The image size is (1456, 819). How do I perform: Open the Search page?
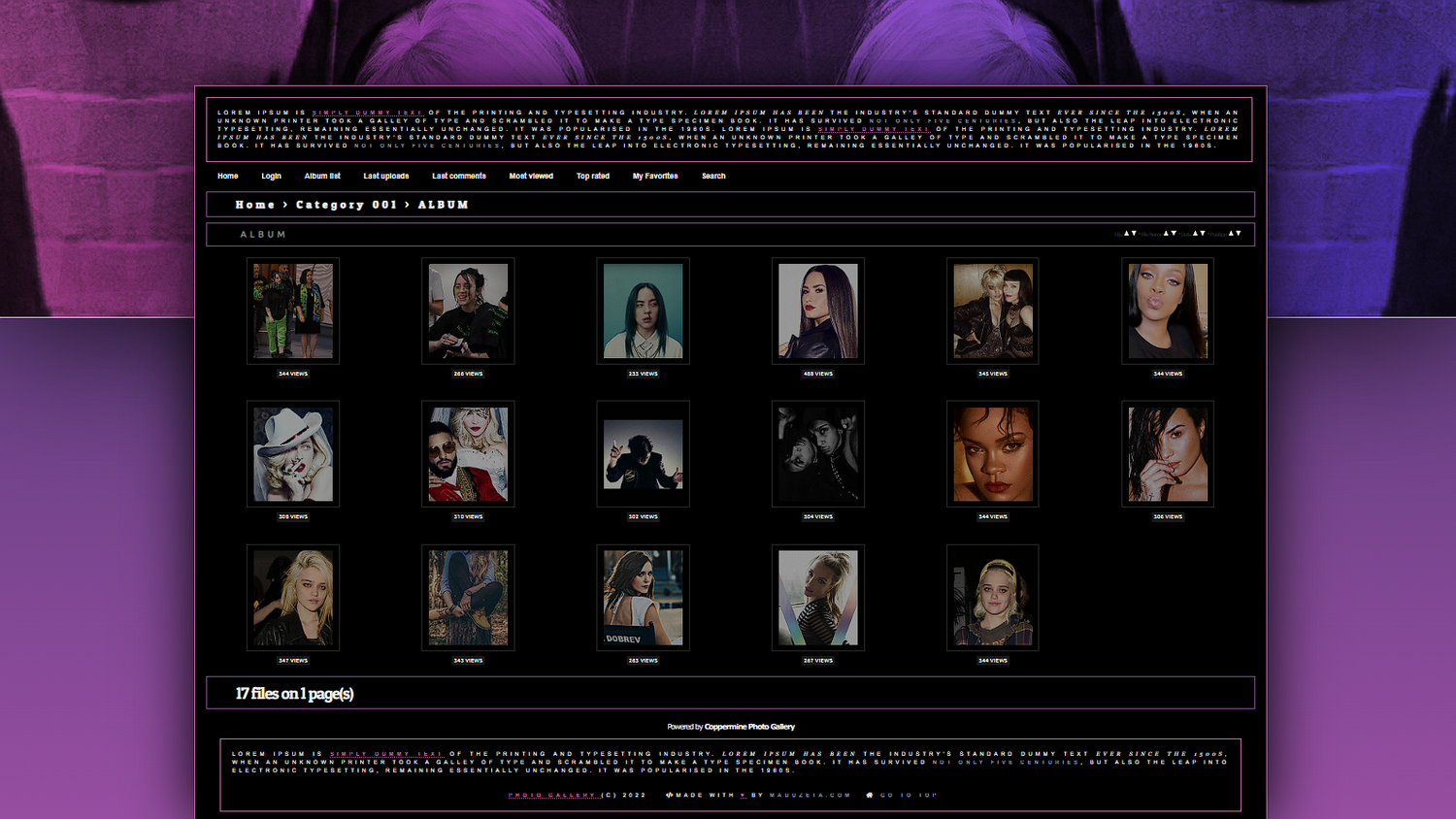click(x=712, y=176)
